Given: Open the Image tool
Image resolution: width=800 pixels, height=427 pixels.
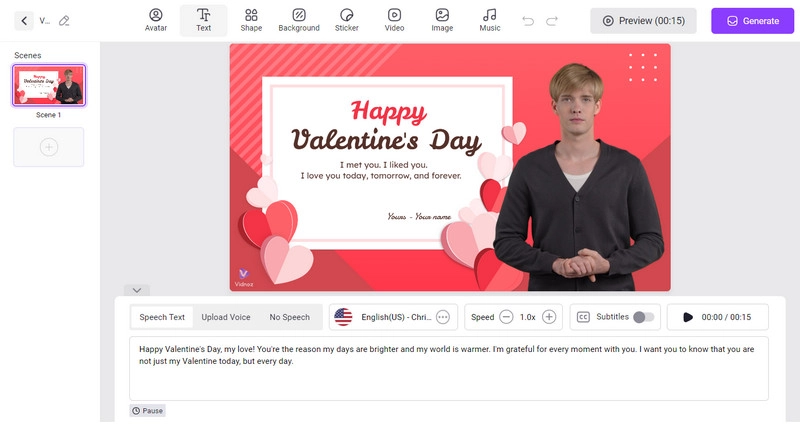Looking at the screenshot, I should point(442,20).
